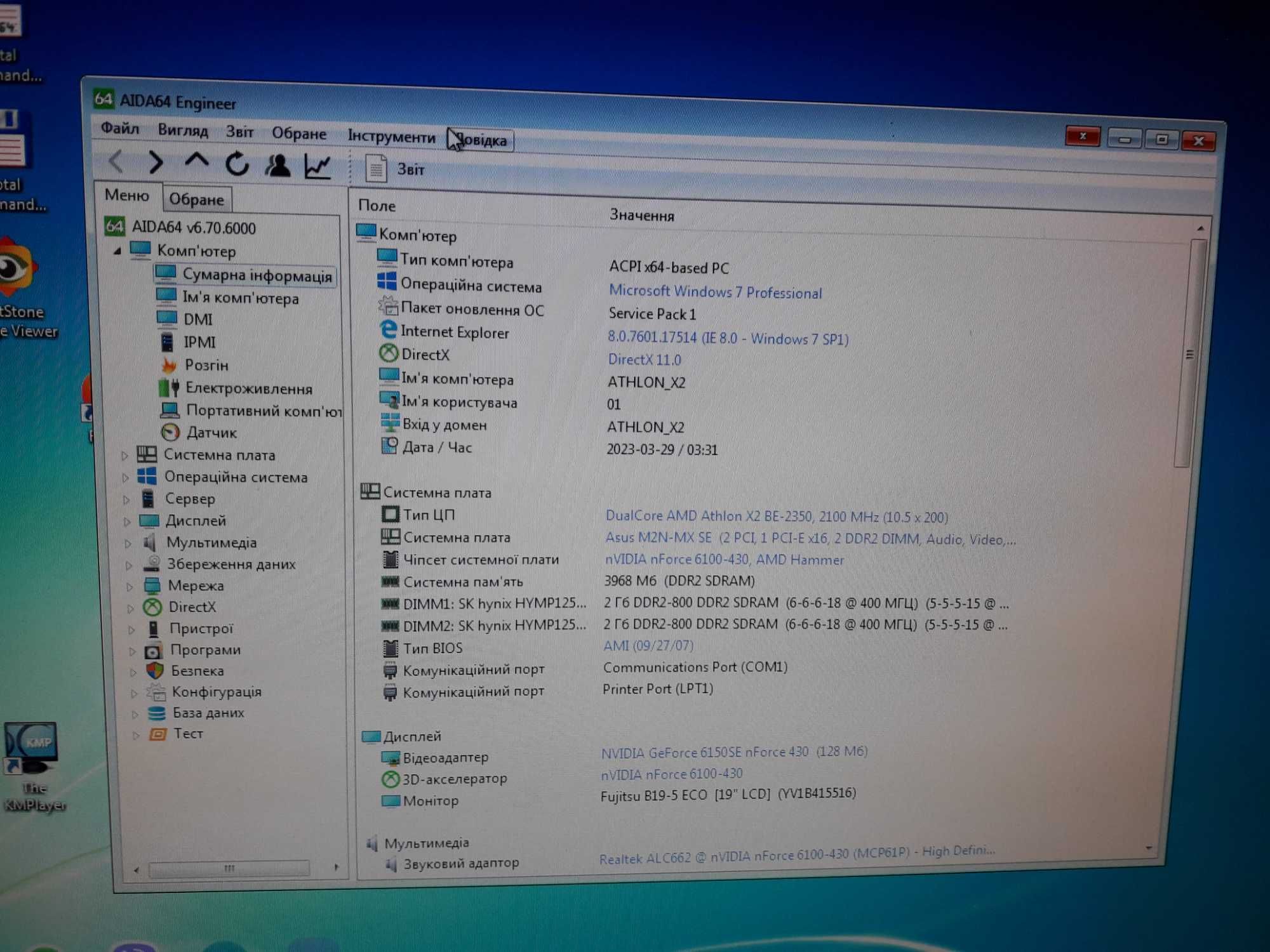Open the graph chart icon in the toolbar

[x=317, y=167]
